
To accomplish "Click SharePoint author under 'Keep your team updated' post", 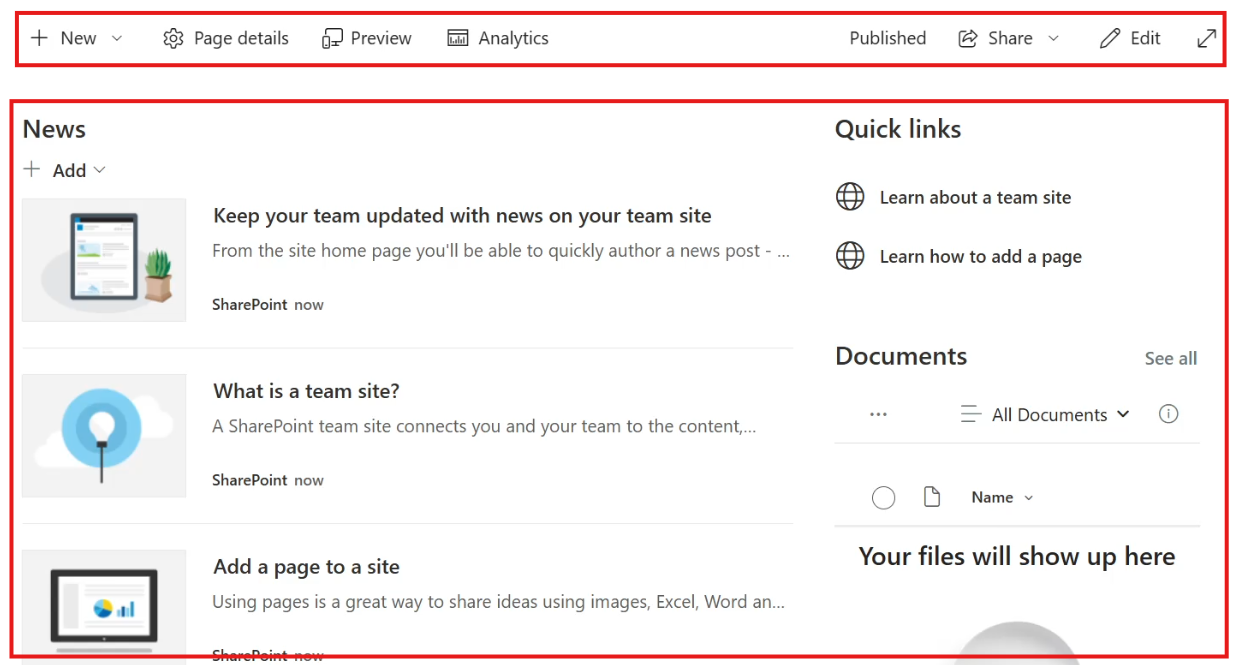I will [249, 304].
